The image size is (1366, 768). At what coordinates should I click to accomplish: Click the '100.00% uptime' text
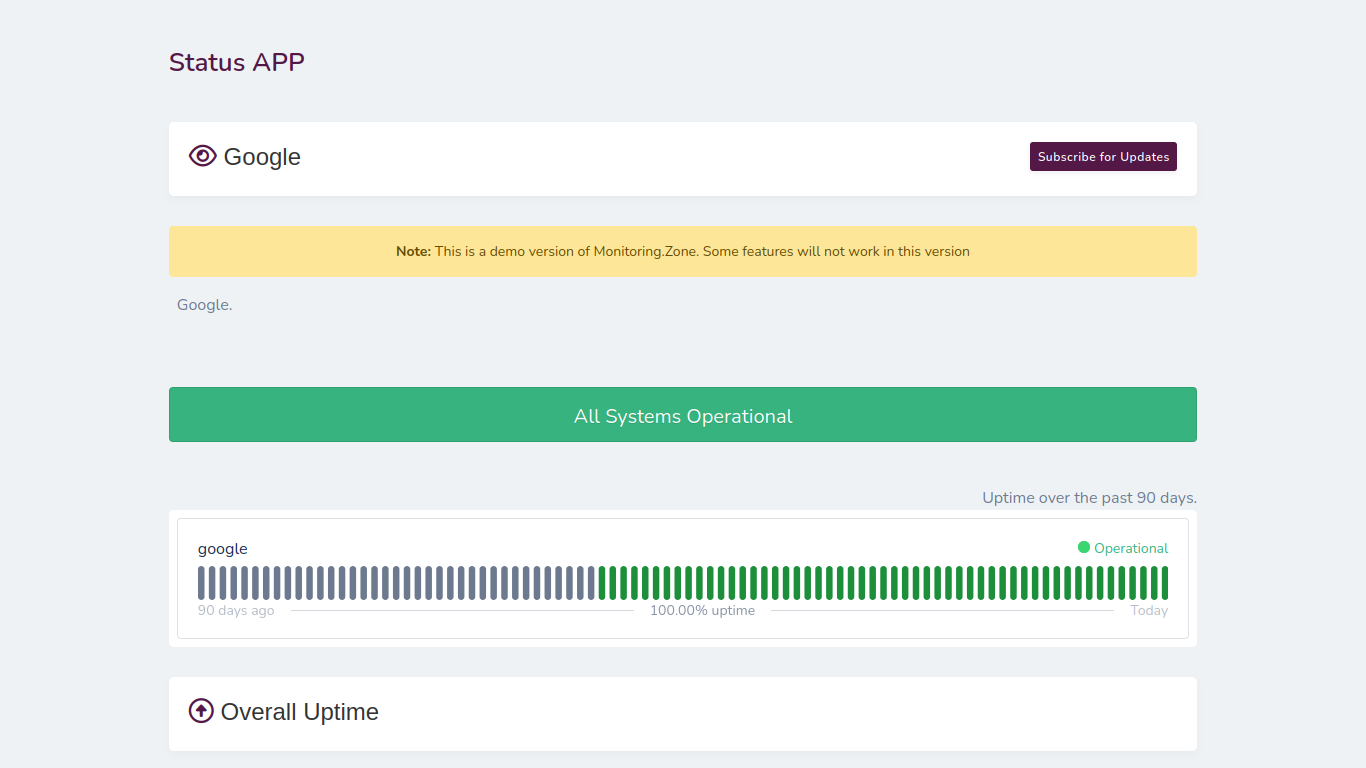coord(702,610)
